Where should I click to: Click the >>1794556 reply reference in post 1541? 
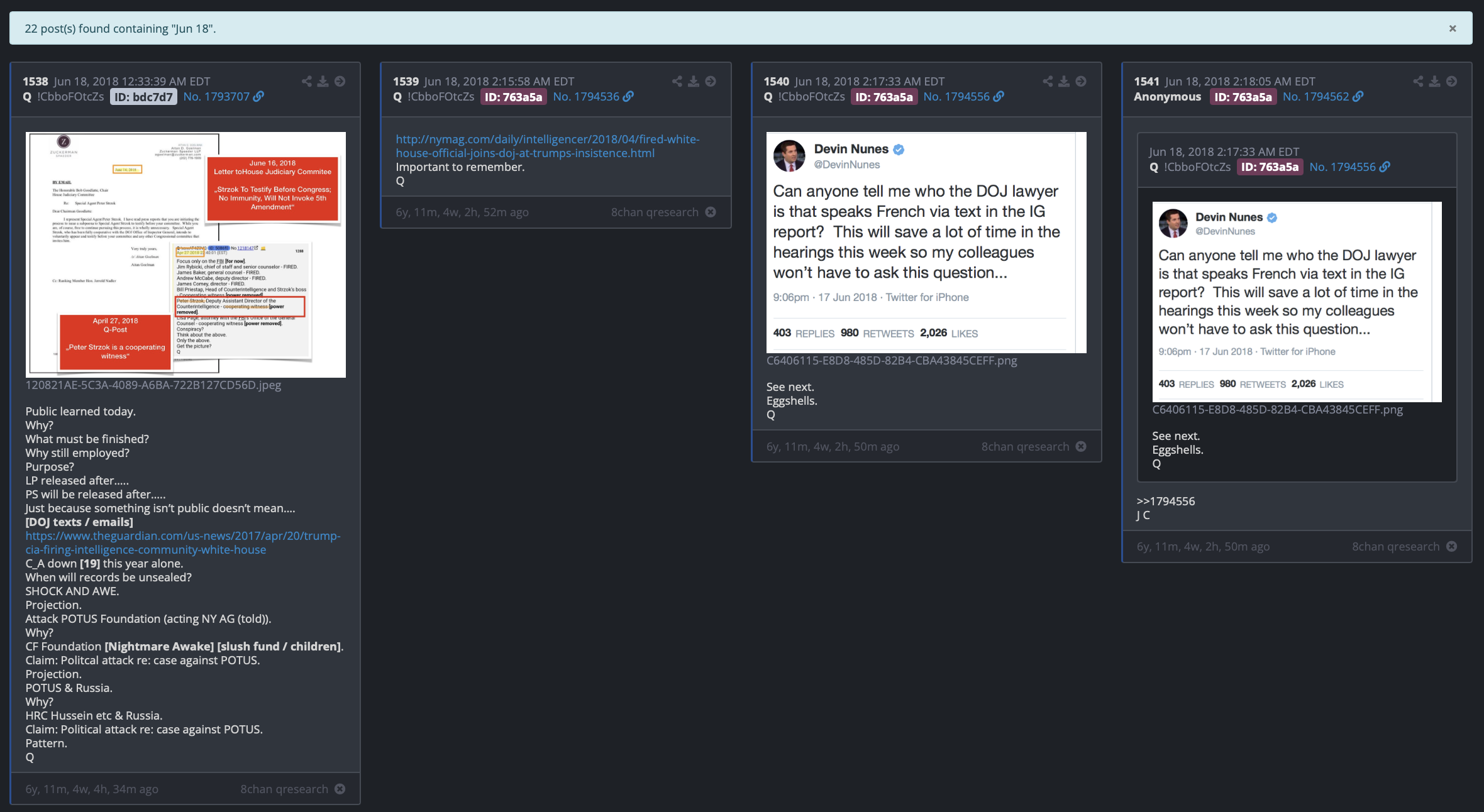pos(1166,501)
